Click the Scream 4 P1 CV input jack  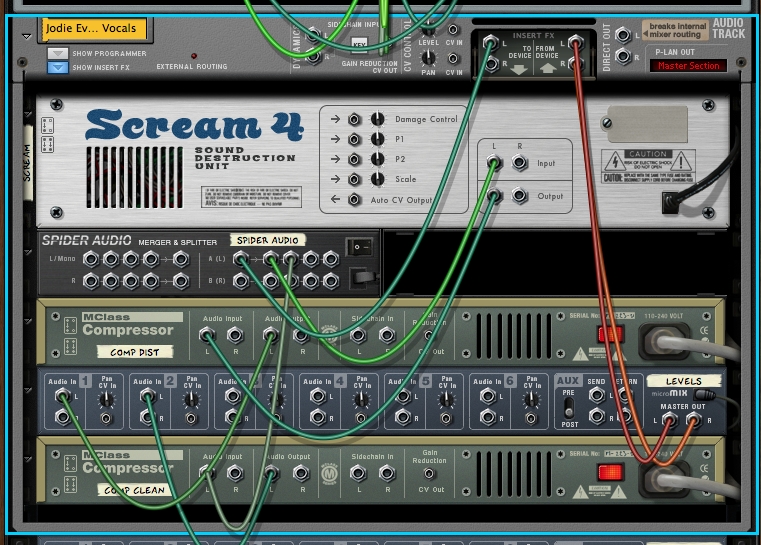pos(354,139)
